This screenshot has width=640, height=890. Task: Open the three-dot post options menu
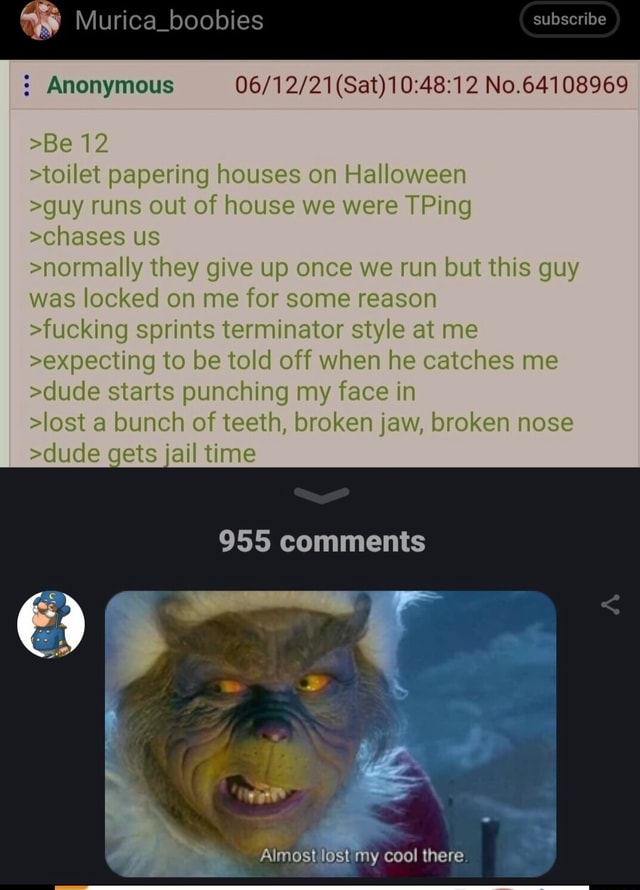[x=26, y=85]
